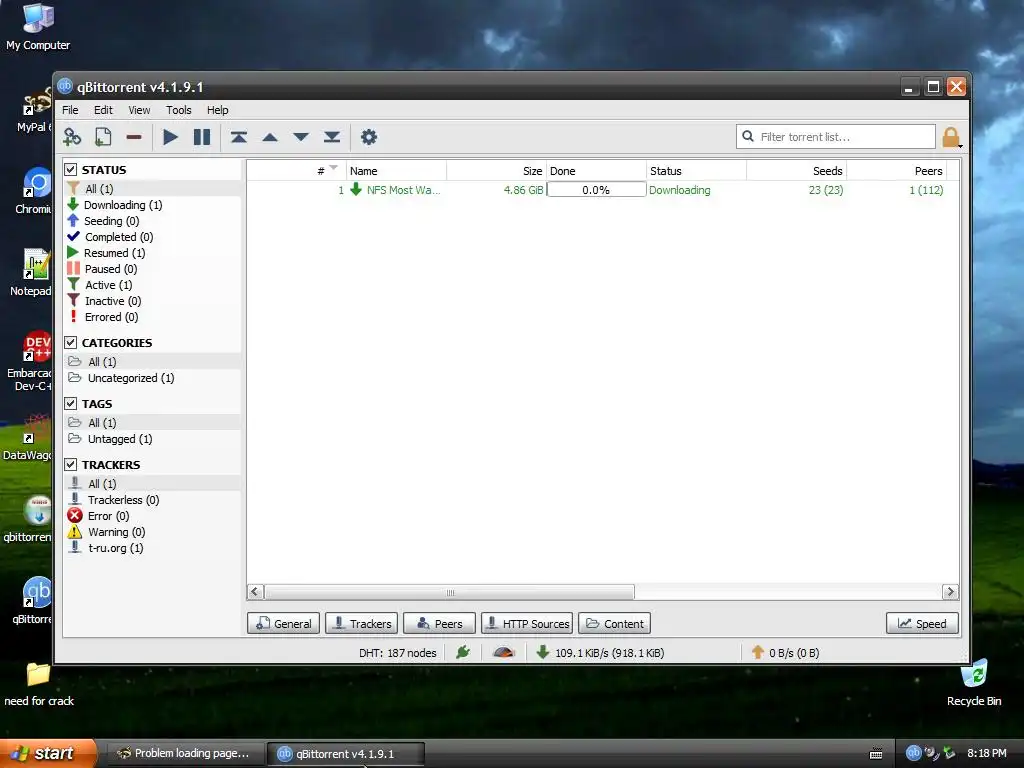Pause torrents with the pause icon
The image size is (1024, 768).
202,137
